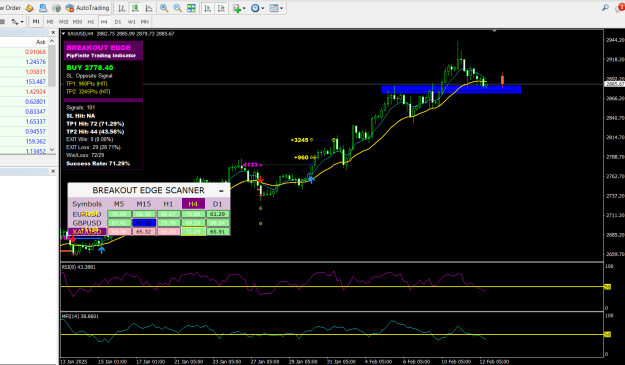
Task: Select the 0.91068 ask price row
Action: (x=24, y=52)
